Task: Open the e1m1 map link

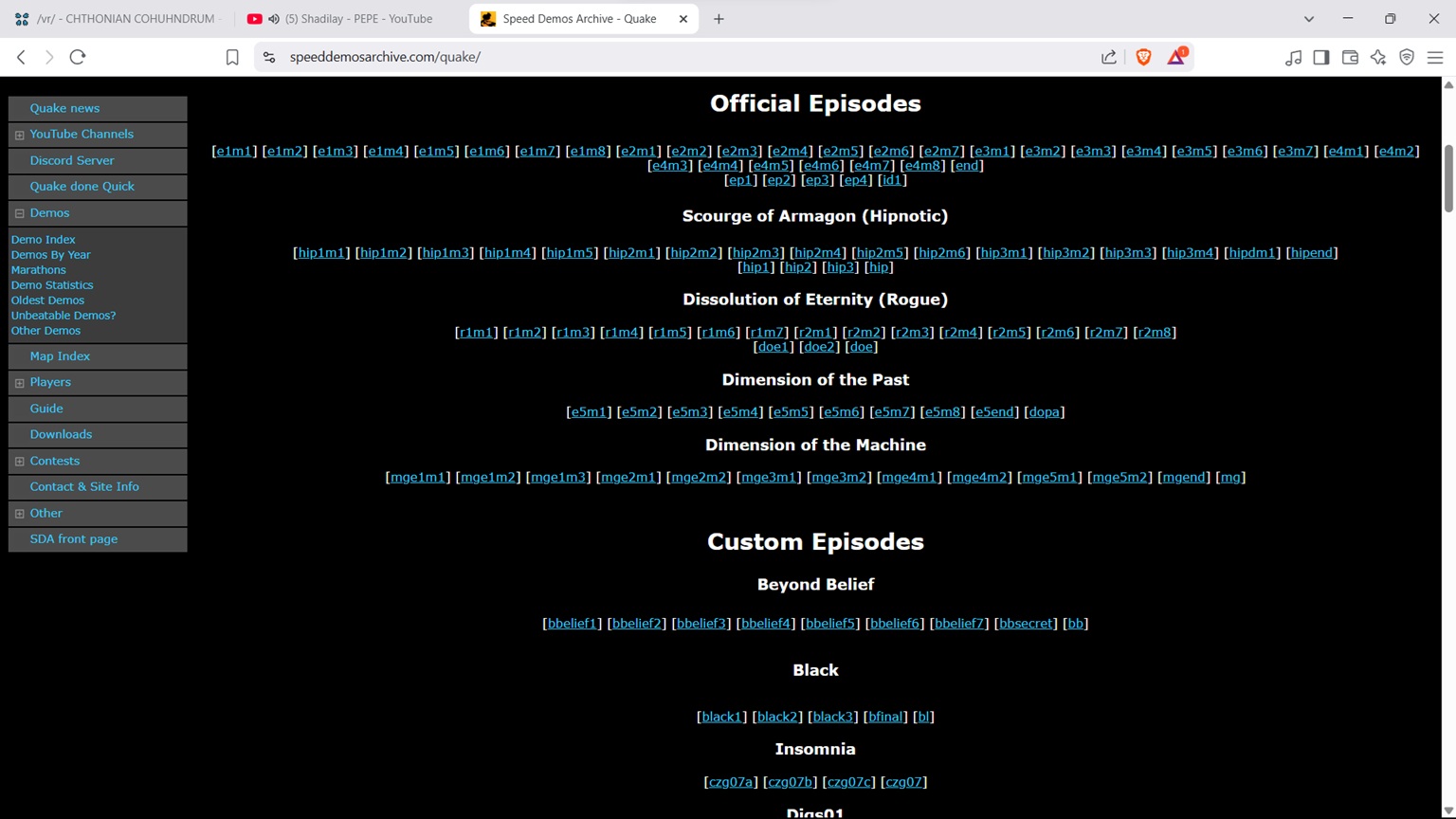Action: pos(234,152)
